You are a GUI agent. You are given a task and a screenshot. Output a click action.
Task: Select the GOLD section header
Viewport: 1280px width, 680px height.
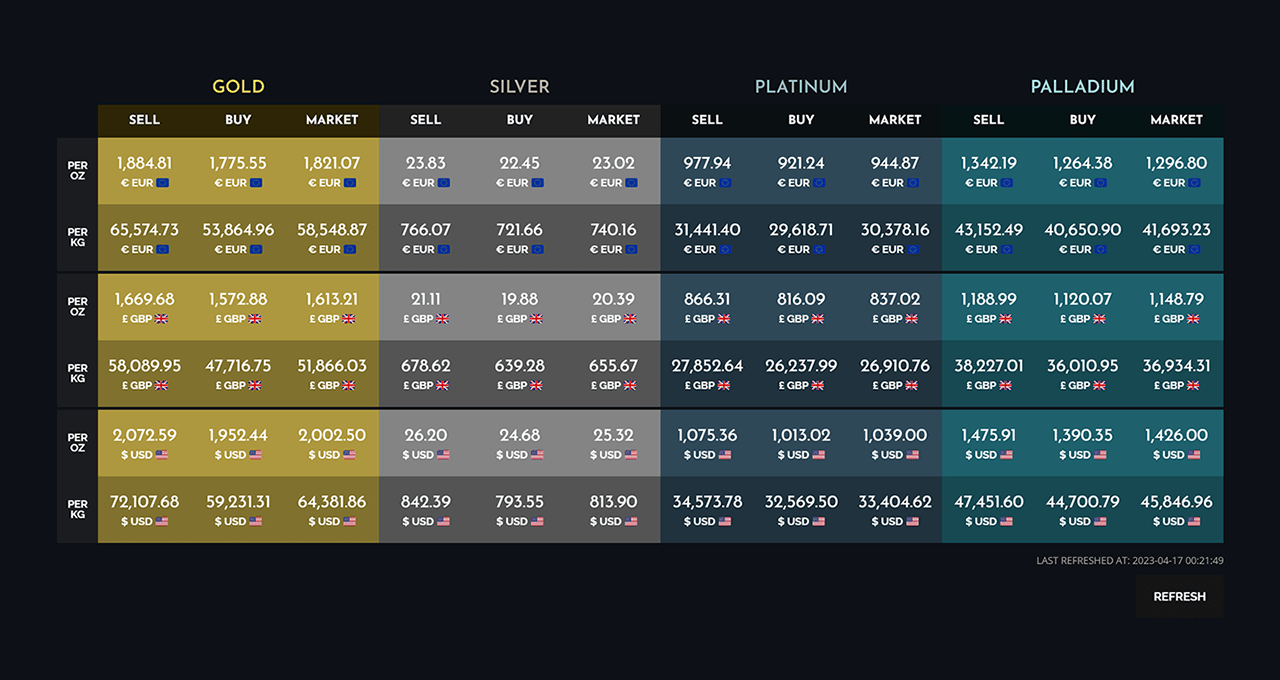point(238,87)
